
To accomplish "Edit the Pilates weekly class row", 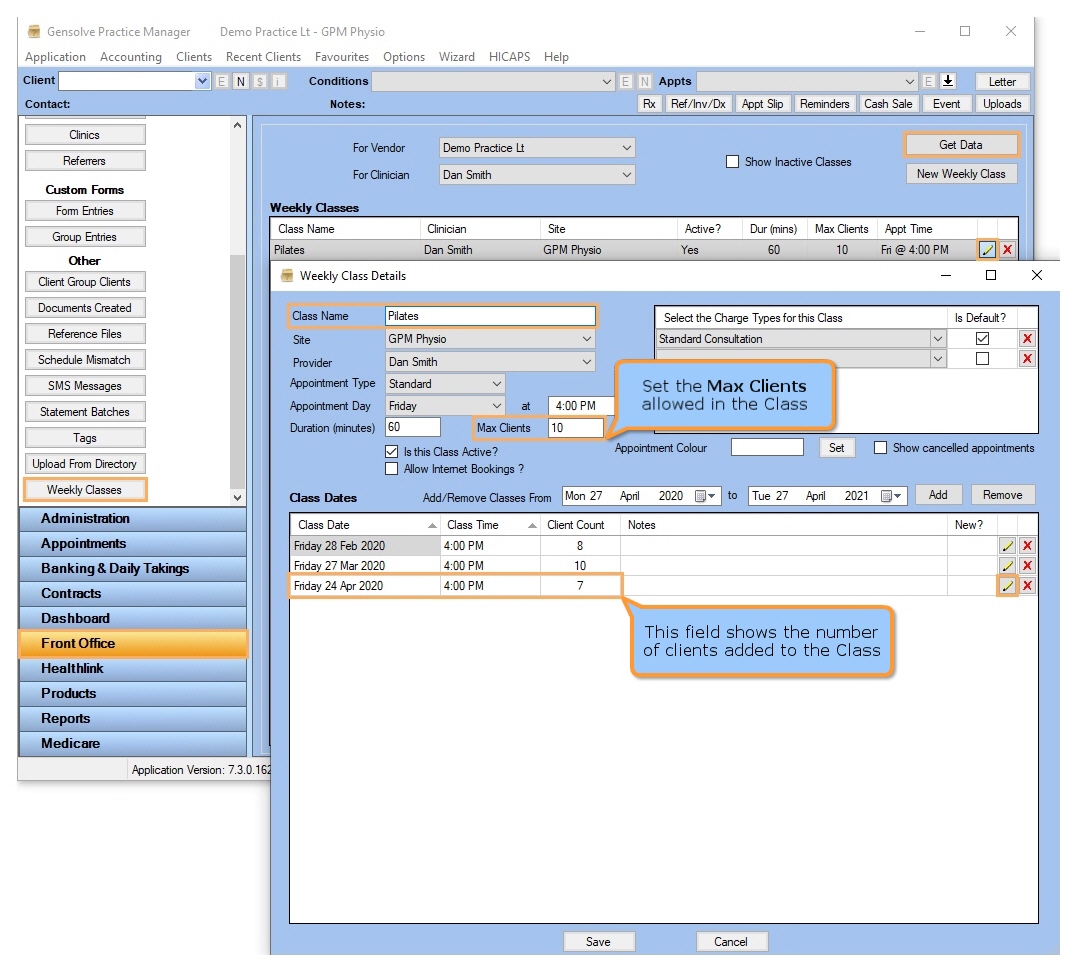I will pyautogui.click(x=987, y=250).
